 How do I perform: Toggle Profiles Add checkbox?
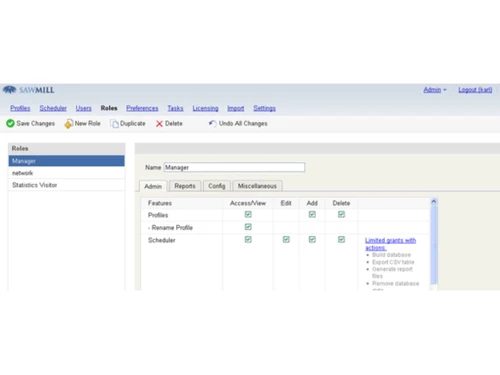click(312, 214)
